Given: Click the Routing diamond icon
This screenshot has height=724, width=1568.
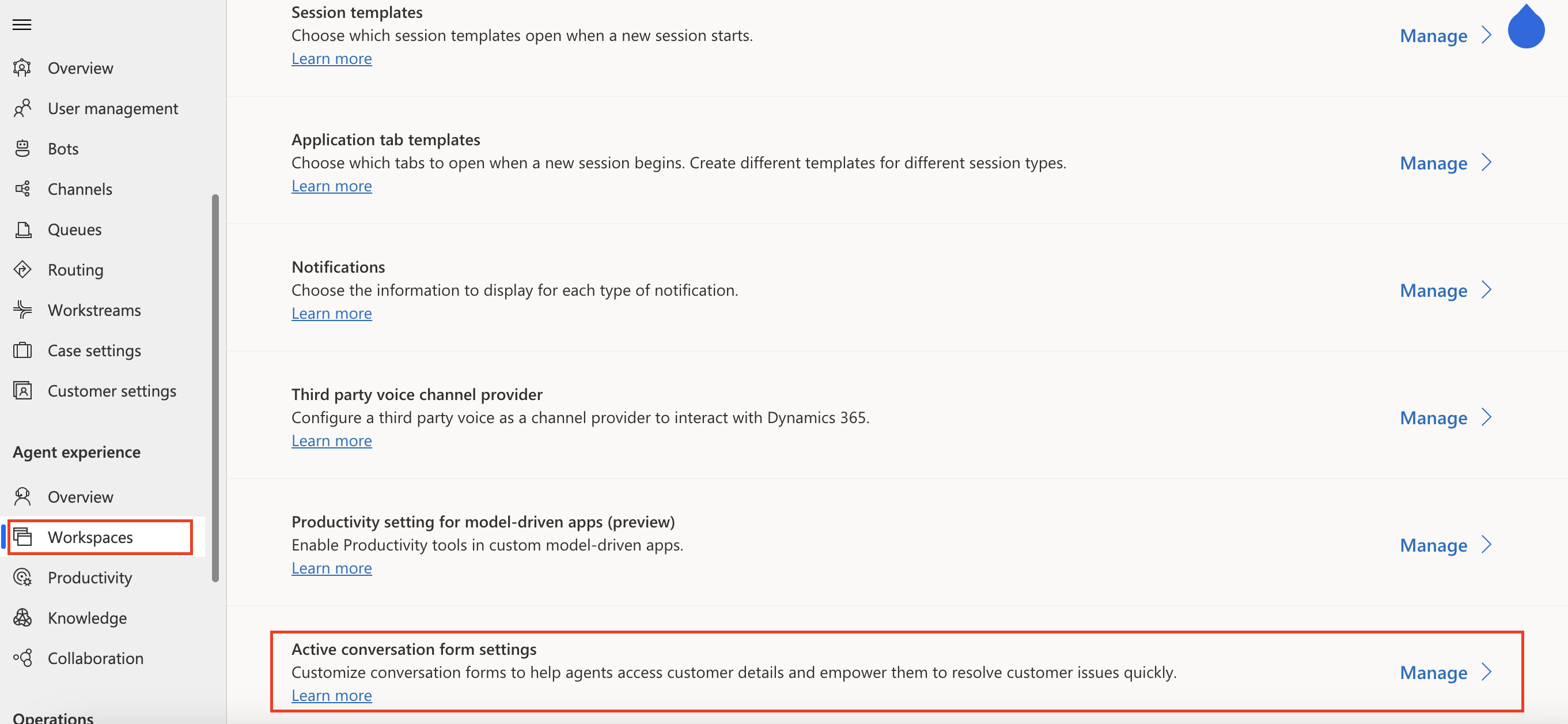Looking at the screenshot, I should coord(22,270).
